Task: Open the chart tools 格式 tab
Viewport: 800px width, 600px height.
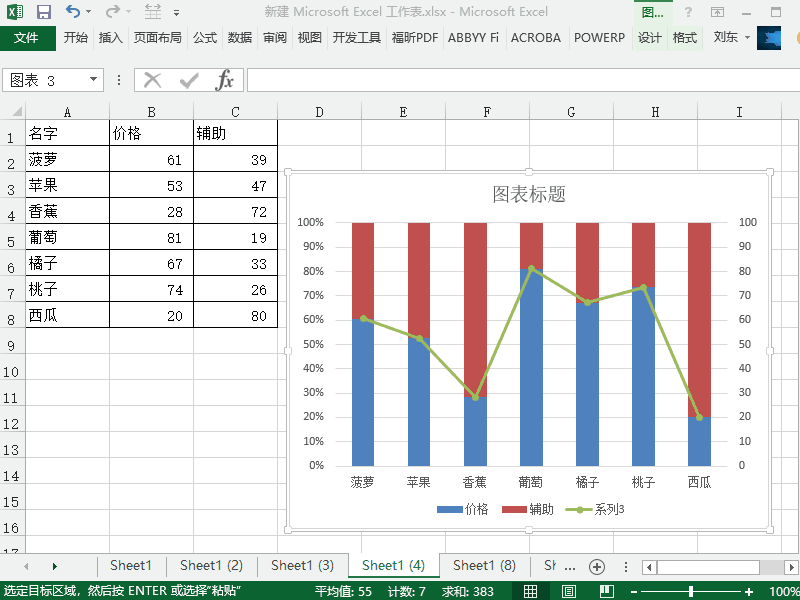Action: pyautogui.click(x=685, y=37)
